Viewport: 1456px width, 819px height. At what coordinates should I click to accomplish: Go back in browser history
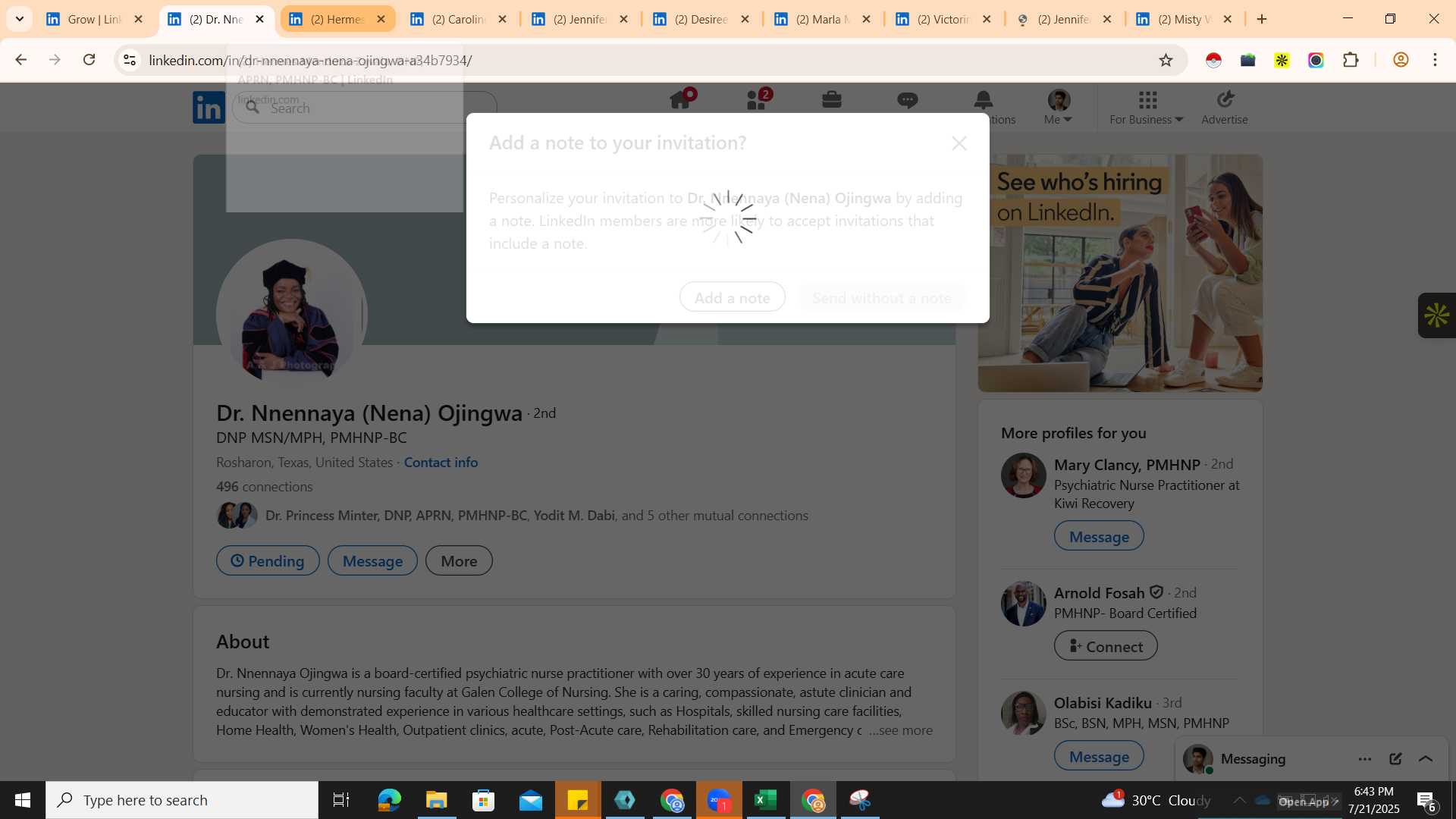20,60
